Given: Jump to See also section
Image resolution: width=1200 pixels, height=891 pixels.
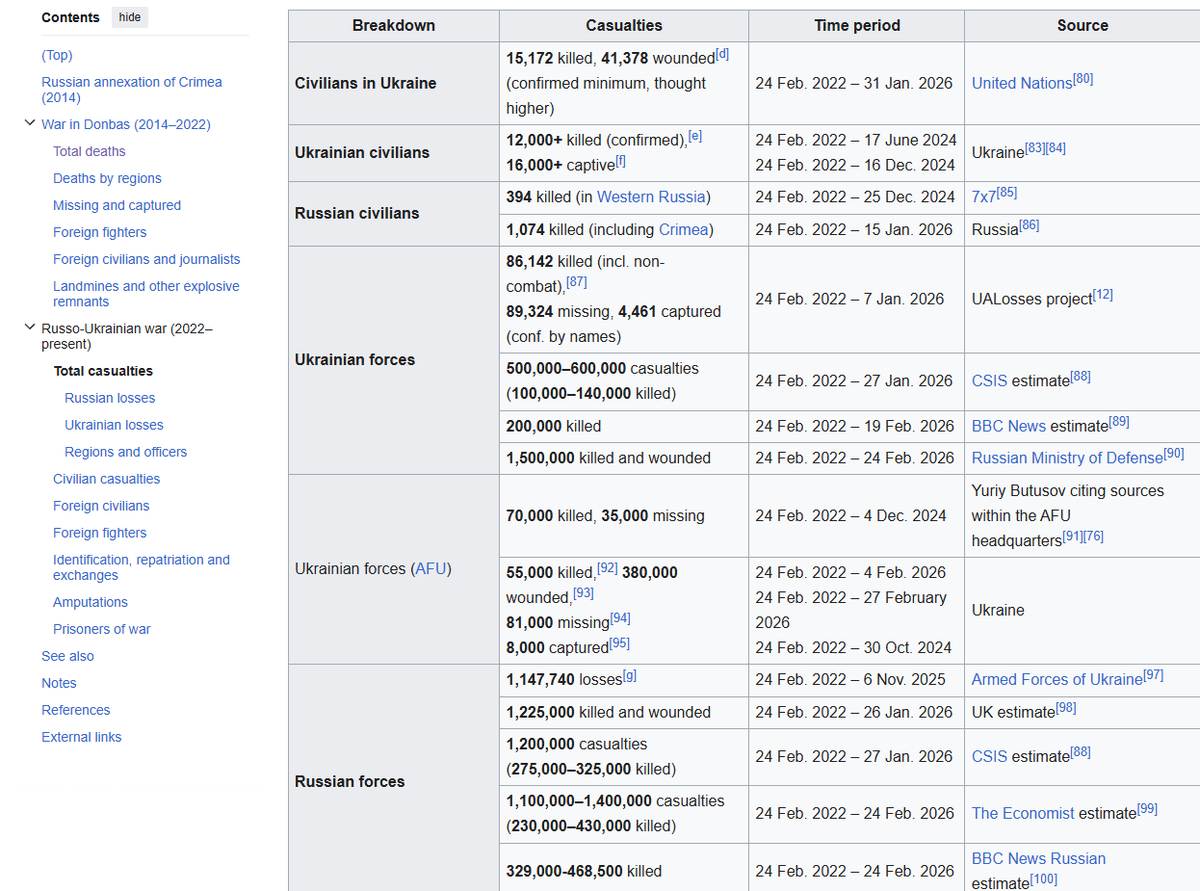Looking at the screenshot, I should pos(68,656).
